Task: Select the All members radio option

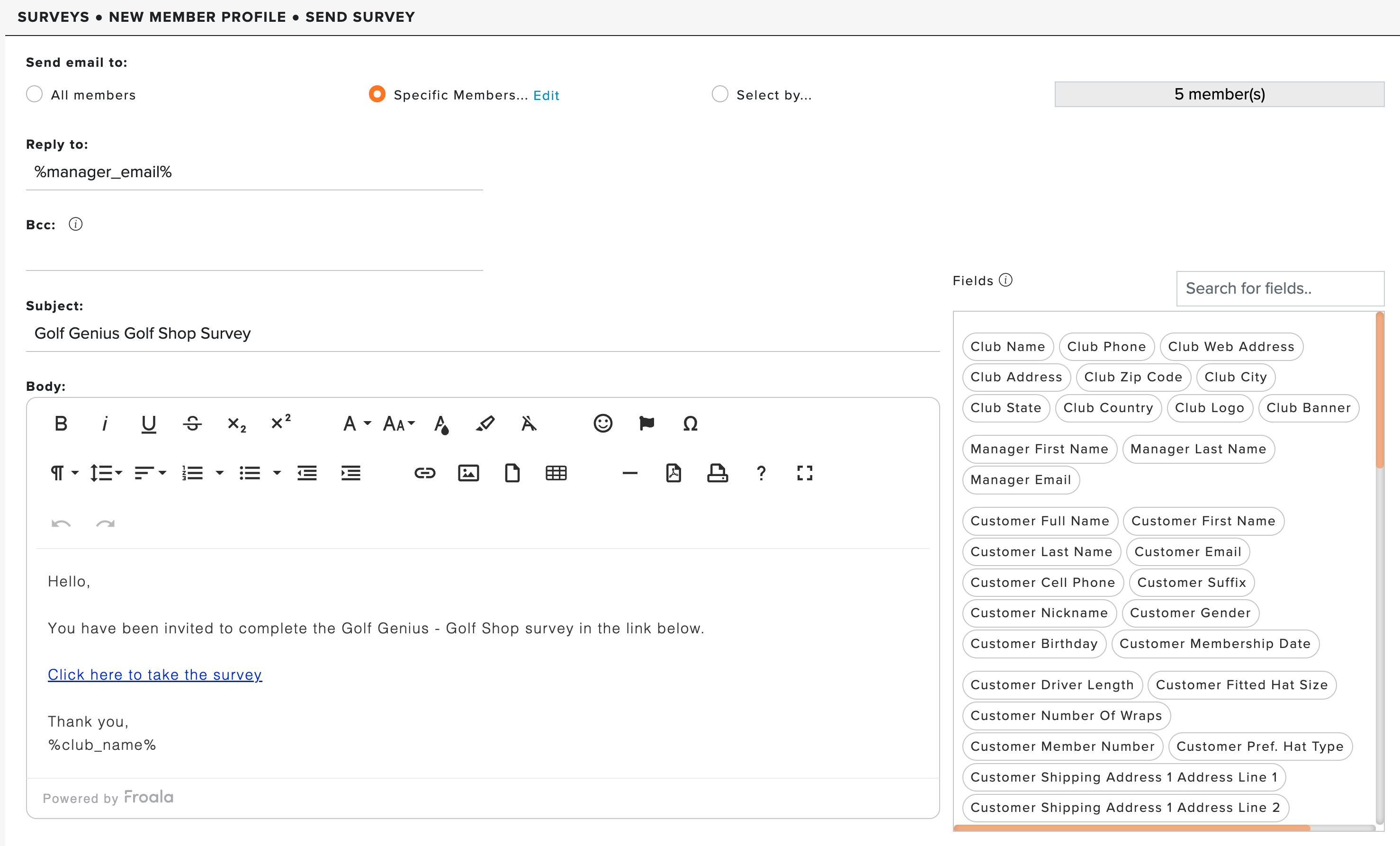Action: (x=35, y=94)
